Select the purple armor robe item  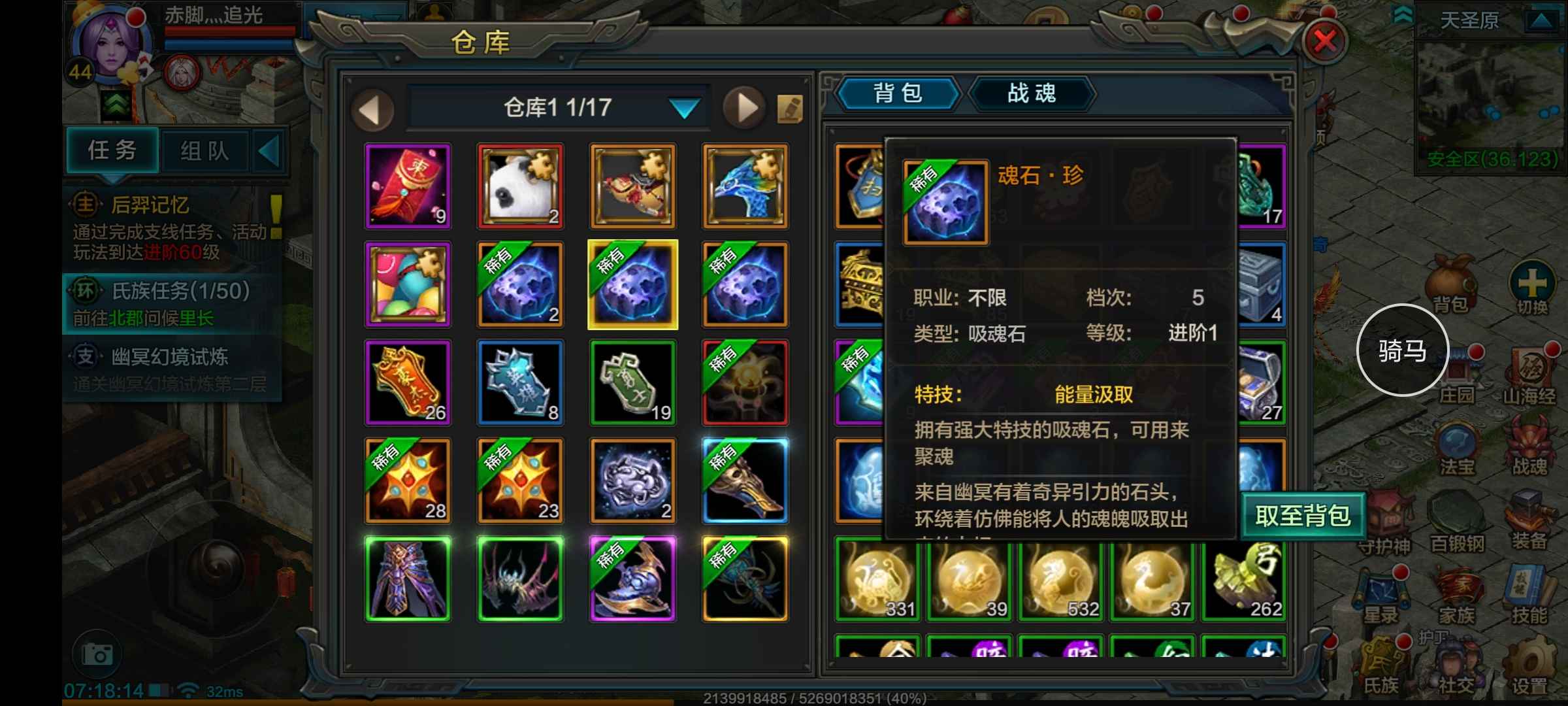click(408, 579)
